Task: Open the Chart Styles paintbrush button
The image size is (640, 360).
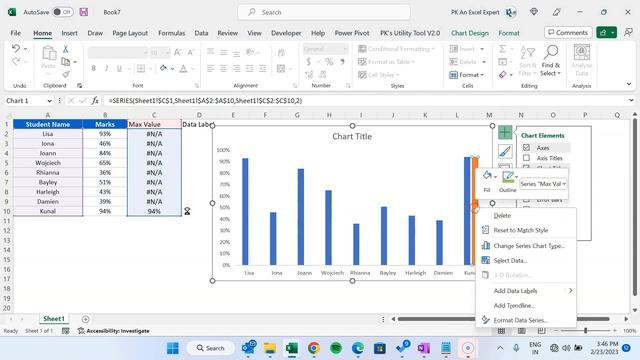Action: 505,151
